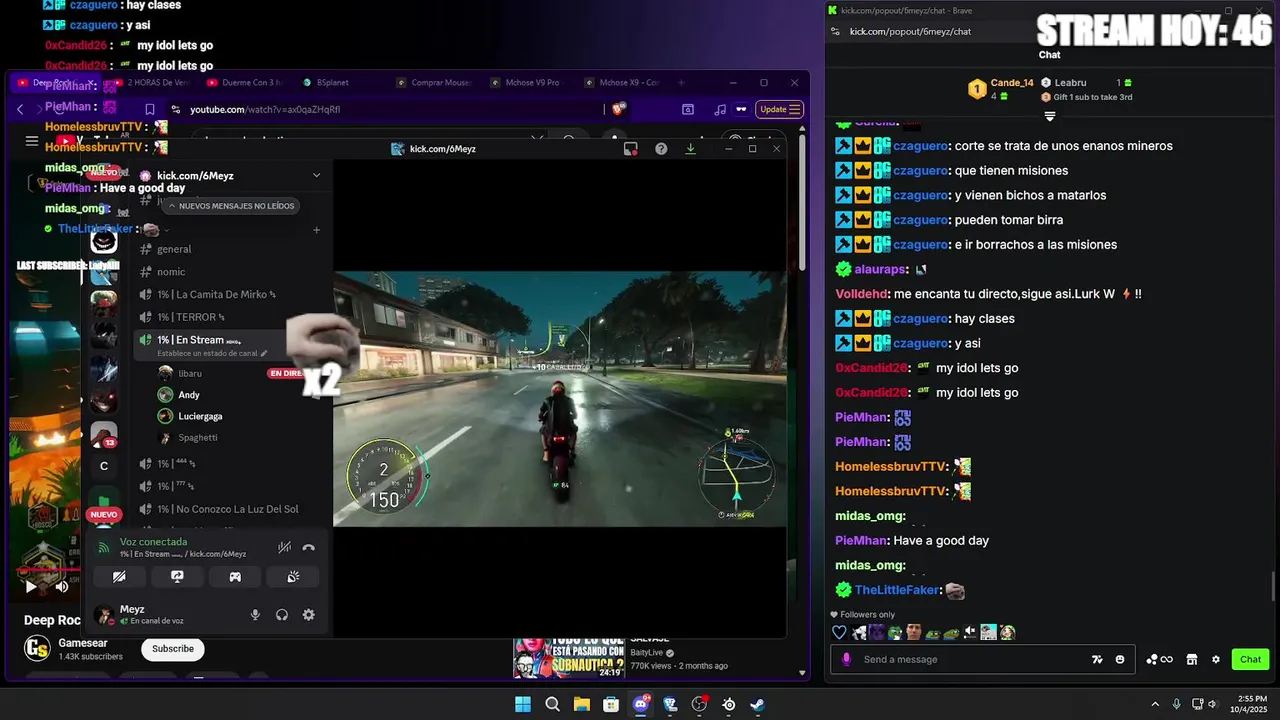This screenshot has height=720, width=1280.
Task: Open Steam from the taskbar
Action: point(758,704)
